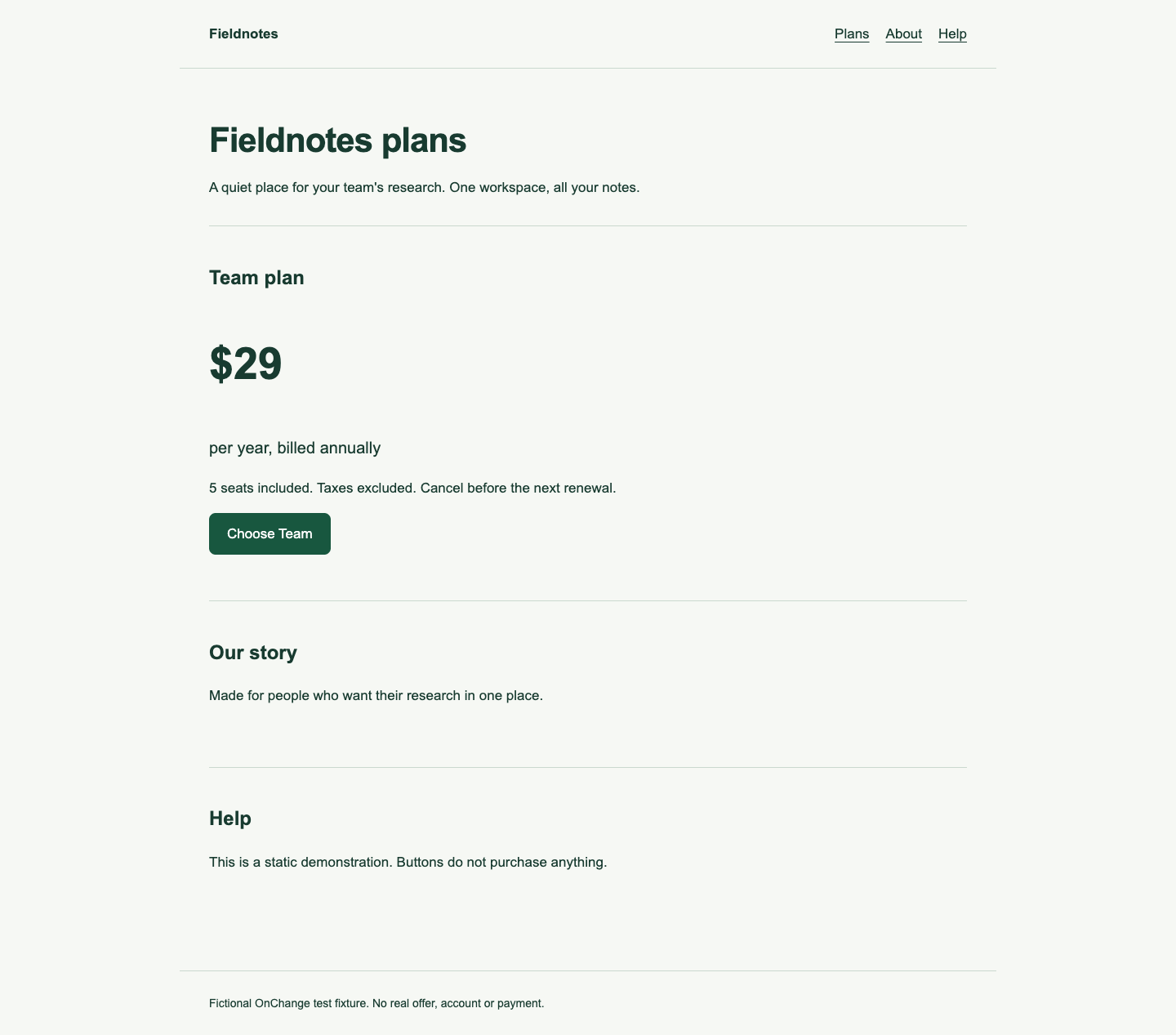Screen dimensions: 1176x1035
Task: Select the "Team plan" section heading
Action: pyautogui.click(x=256, y=278)
